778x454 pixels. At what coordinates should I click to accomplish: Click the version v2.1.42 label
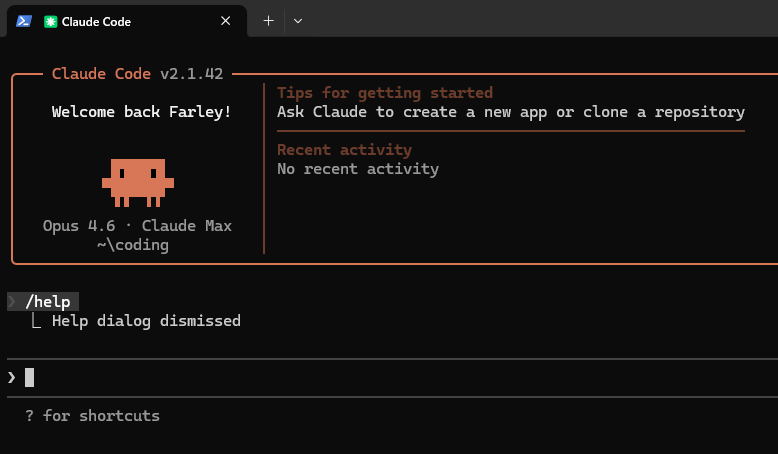pyautogui.click(x=192, y=74)
